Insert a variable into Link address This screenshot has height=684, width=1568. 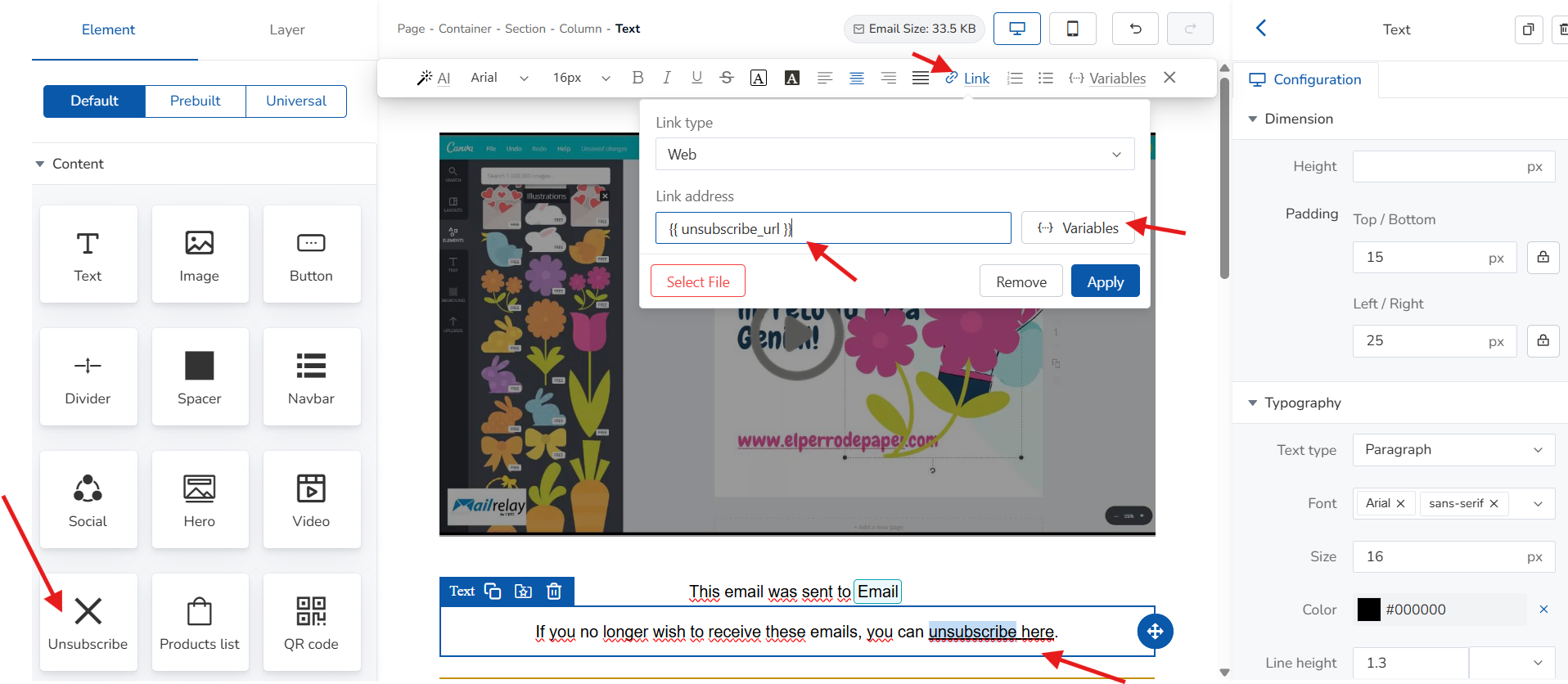(x=1078, y=227)
